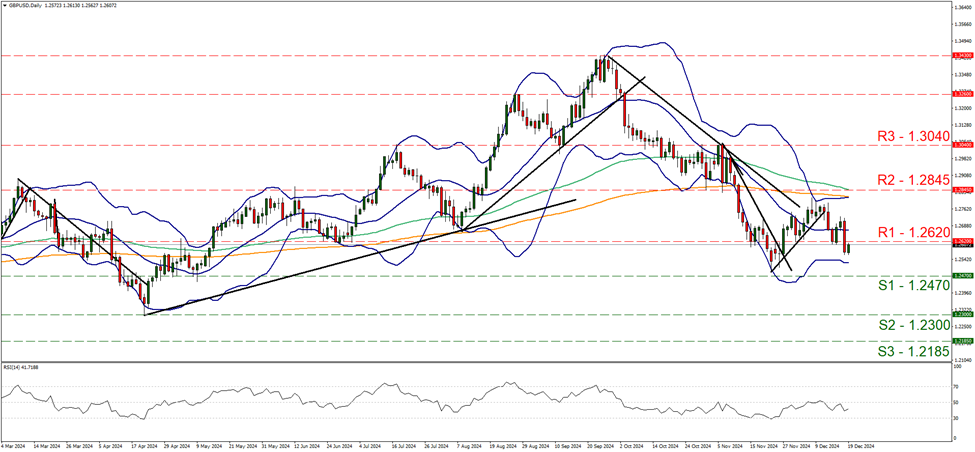Click the 2 Oct 2024 date label
This screenshot has width=975, height=452.
click(632, 446)
